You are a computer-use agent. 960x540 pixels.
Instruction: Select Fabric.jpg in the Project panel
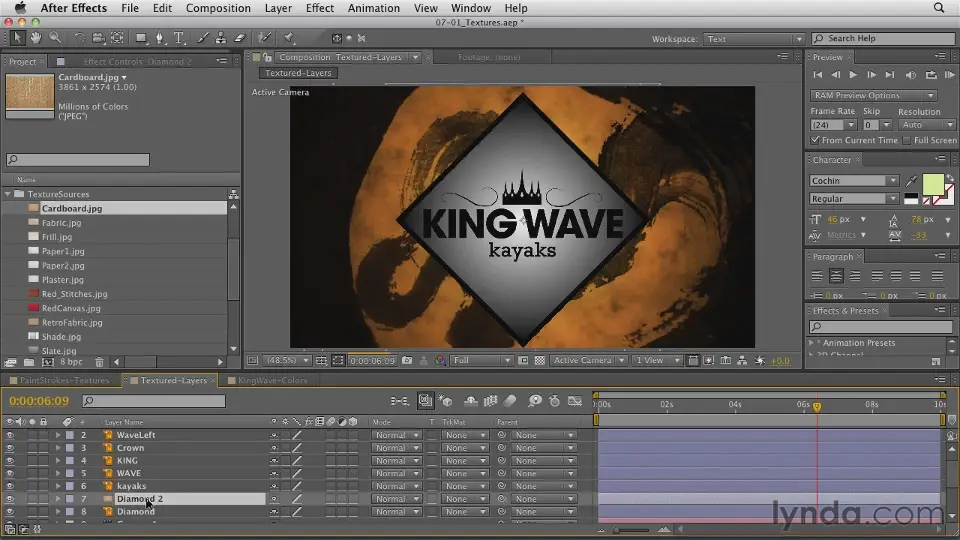[61, 223]
